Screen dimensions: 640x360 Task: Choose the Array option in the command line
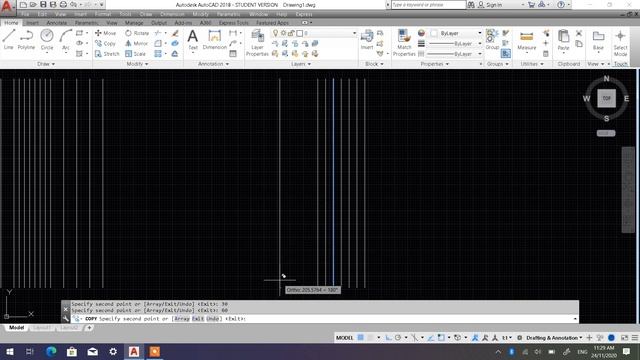click(181, 319)
